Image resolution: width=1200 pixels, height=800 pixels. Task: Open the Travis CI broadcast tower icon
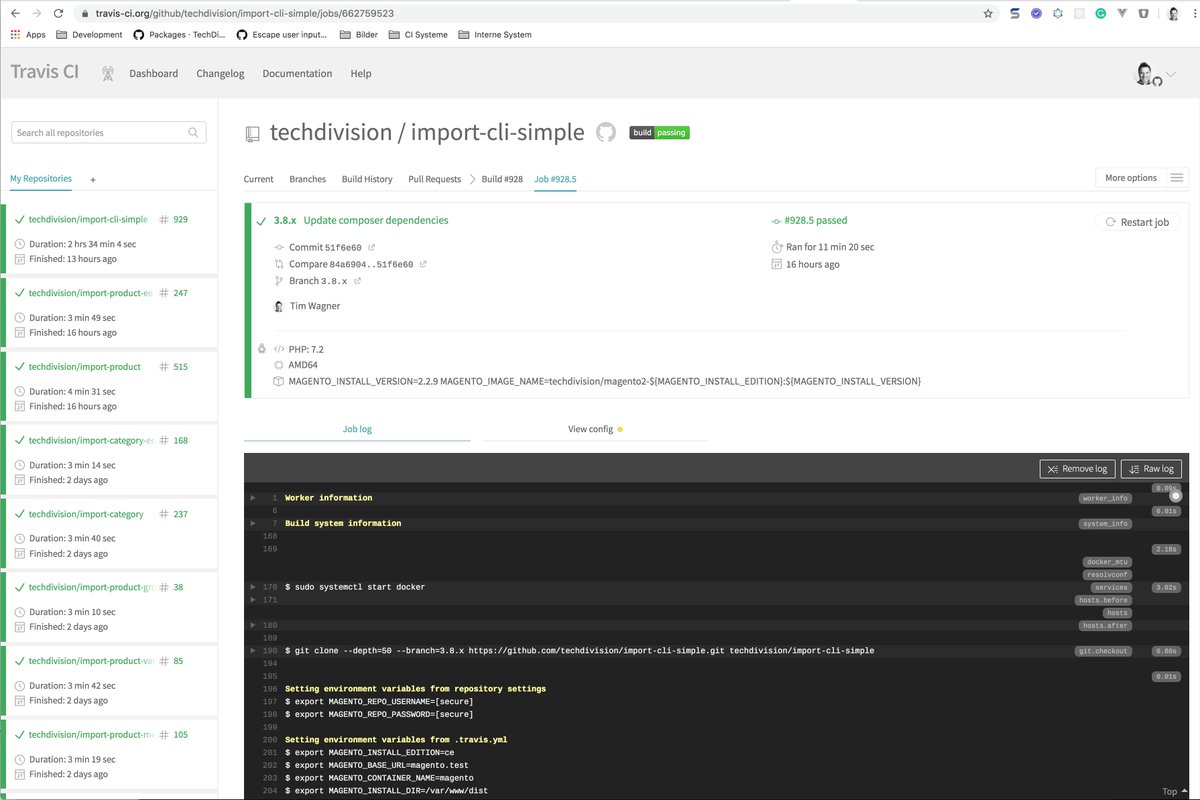(107, 73)
